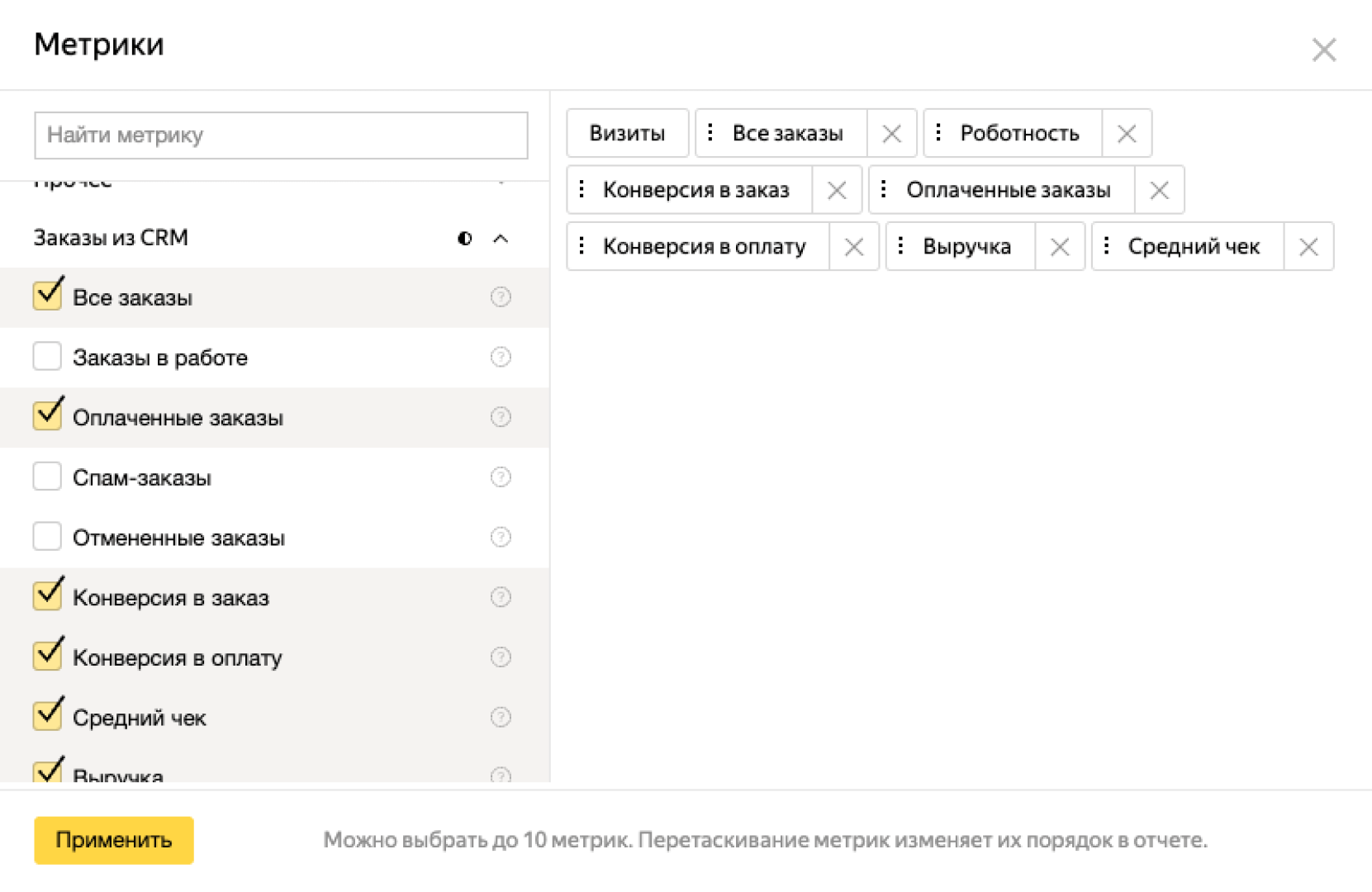This screenshot has width=1372, height=892.
Task: Enable the Заказы в работе checkbox
Action: tap(47, 358)
